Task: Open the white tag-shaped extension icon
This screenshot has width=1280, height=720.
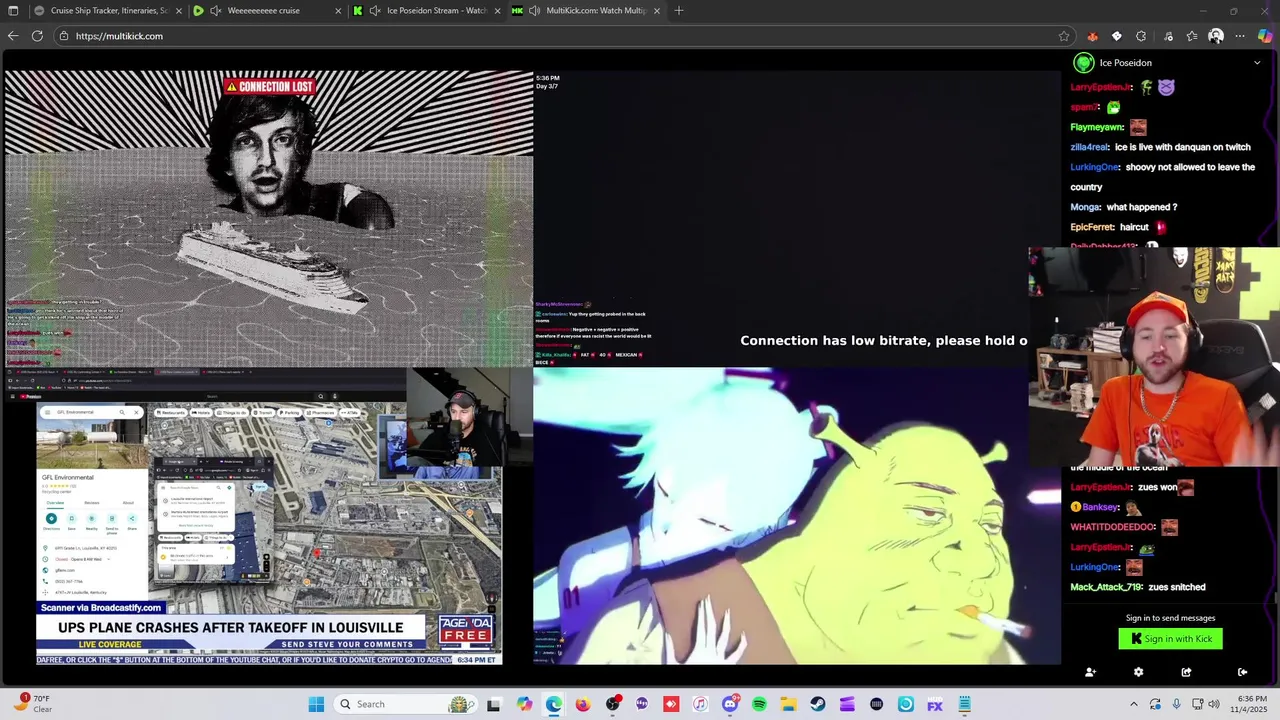Action: click(x=1117, y=36)
